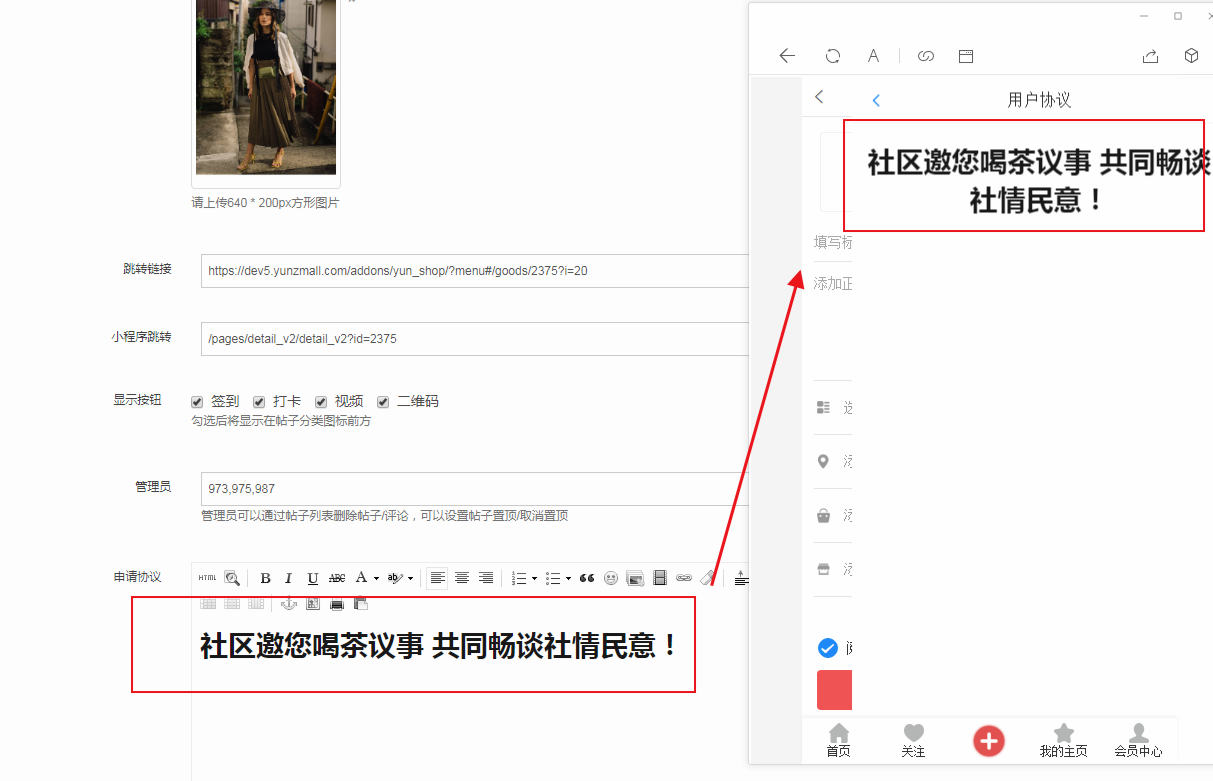The height and width of the screenshot is (781, 1213).
Task: Go to 首页 tab in preview
Action: [838, 741]
